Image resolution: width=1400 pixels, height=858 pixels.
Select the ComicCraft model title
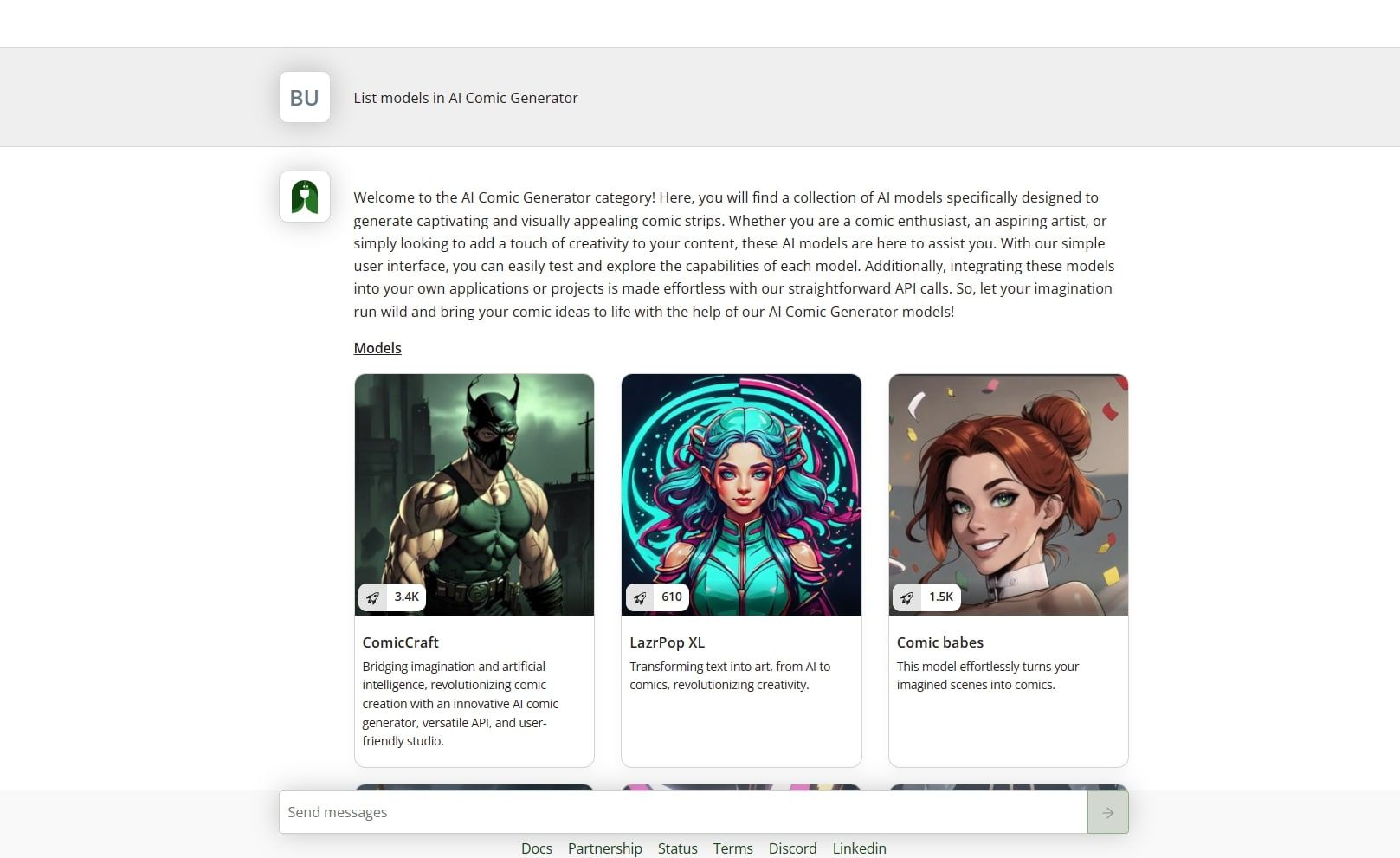coord(400,642)
